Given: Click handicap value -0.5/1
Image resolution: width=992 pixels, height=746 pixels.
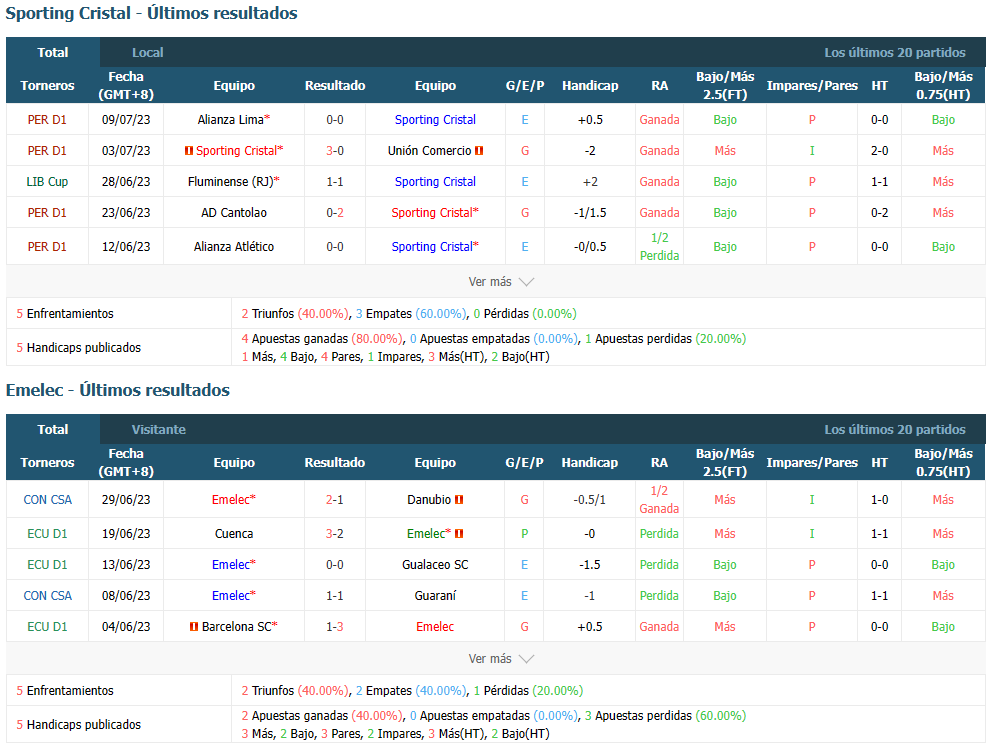Looking at the screenshot, I should (589, 500).
